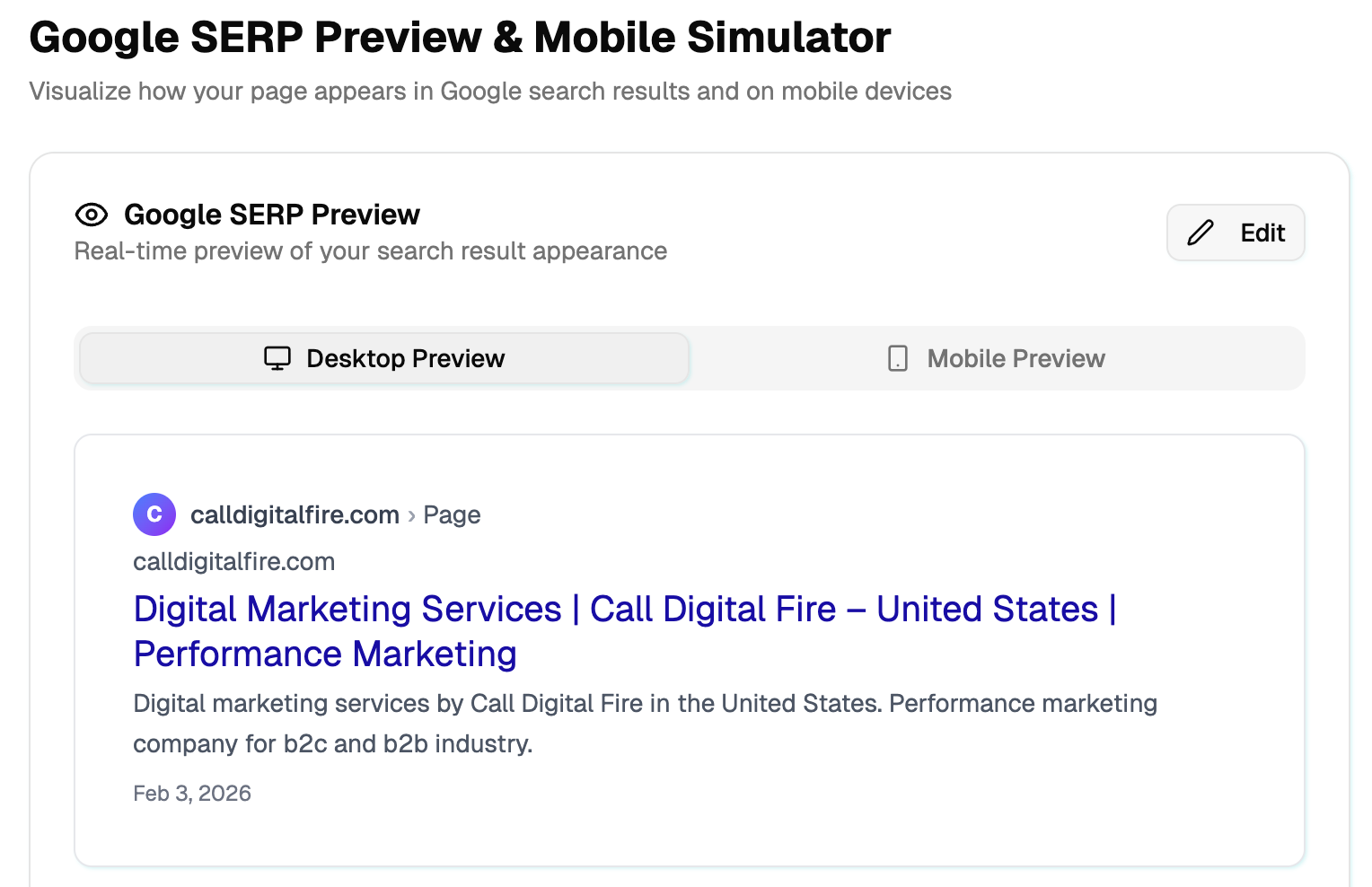
Task: Click the Edit button
Action: tap(1236, 233)
